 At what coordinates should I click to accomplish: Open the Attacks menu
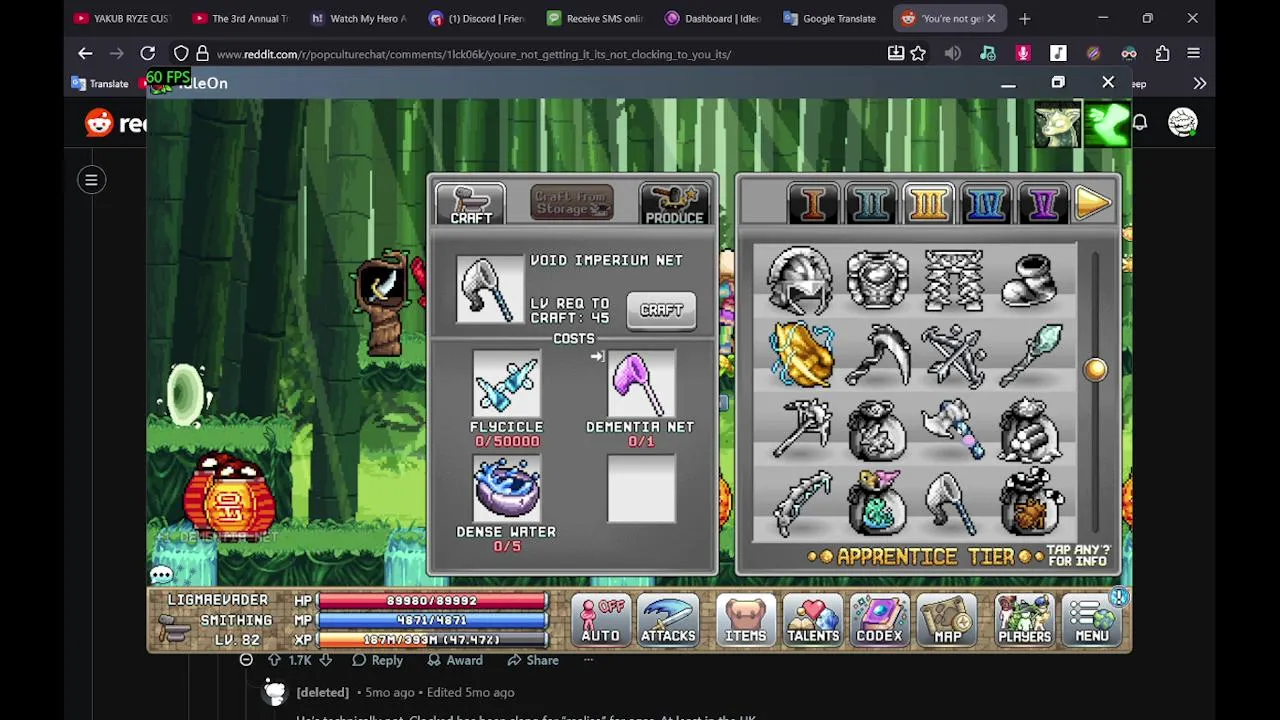point(668,620)
